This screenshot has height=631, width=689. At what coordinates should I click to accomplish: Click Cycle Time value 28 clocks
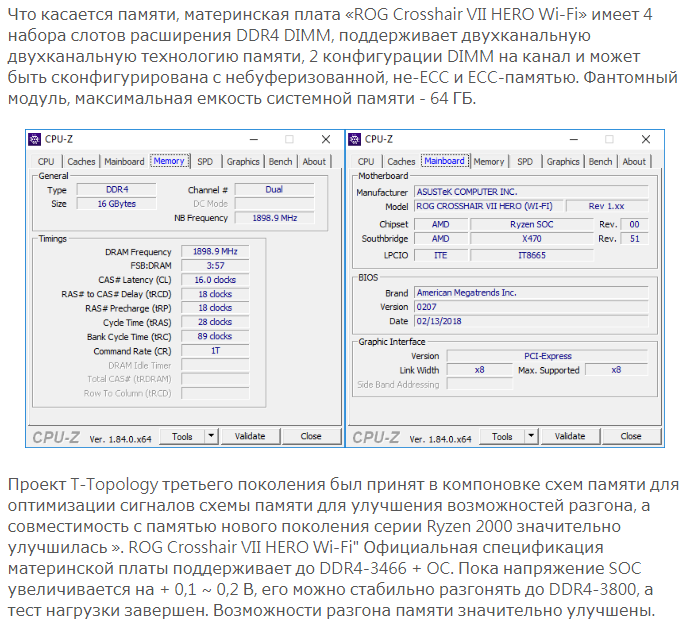(x=215, y=322)
